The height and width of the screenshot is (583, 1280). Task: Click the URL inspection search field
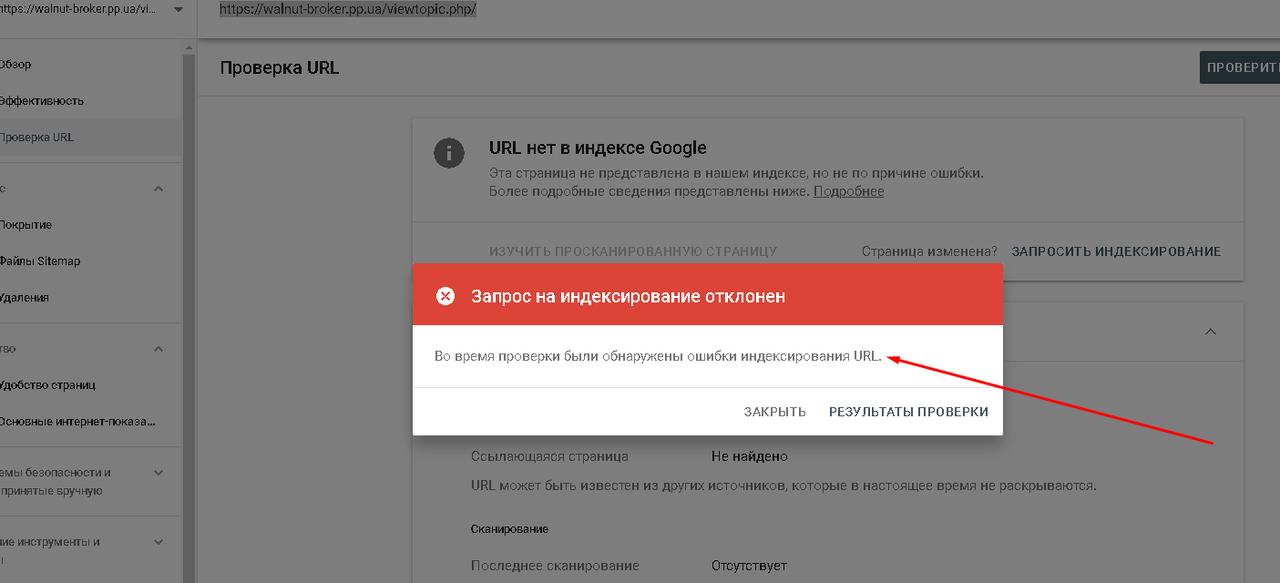738,12
